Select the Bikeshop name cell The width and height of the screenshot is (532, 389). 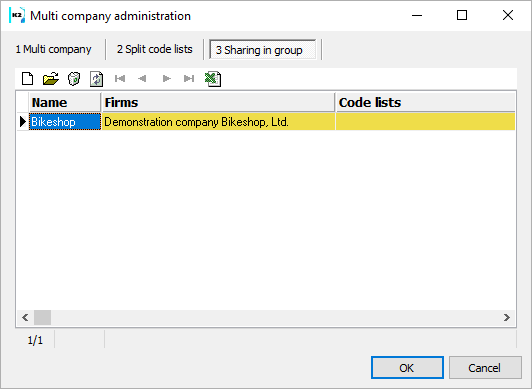65,122
